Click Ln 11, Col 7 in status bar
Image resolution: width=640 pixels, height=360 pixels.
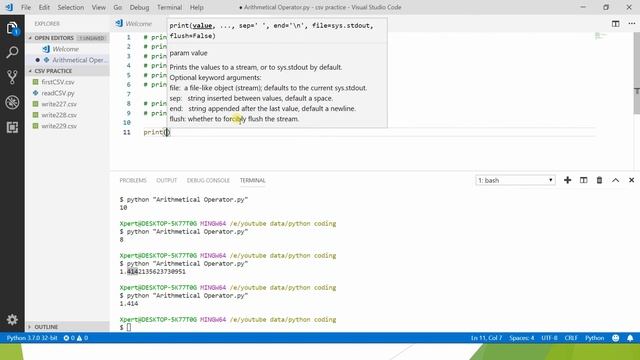tap(486, 338)
